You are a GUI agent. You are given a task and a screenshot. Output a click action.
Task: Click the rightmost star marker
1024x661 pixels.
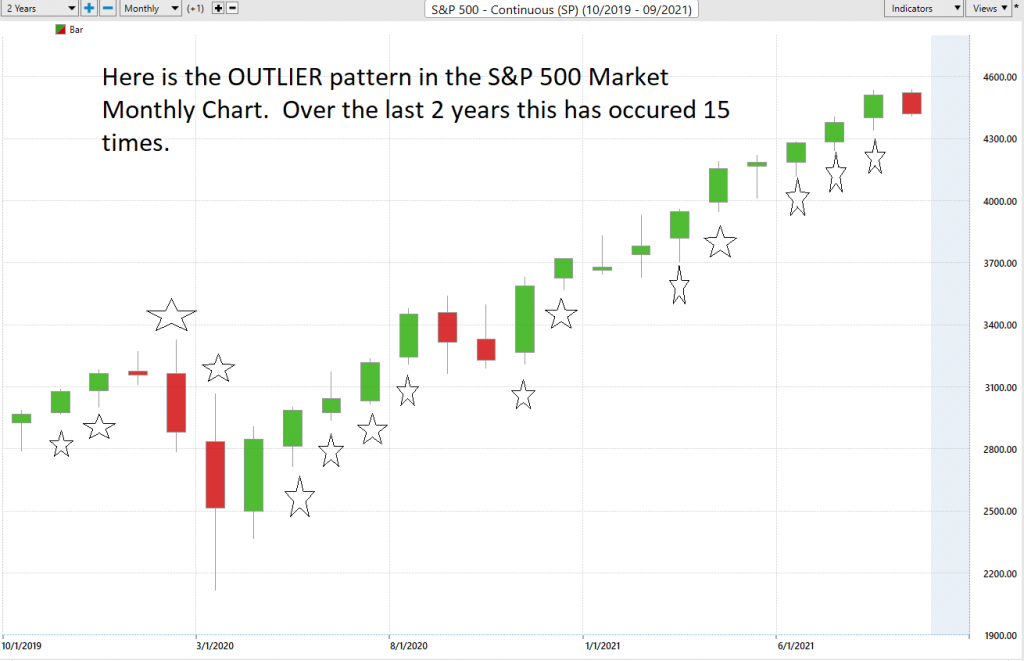point(874,157)
